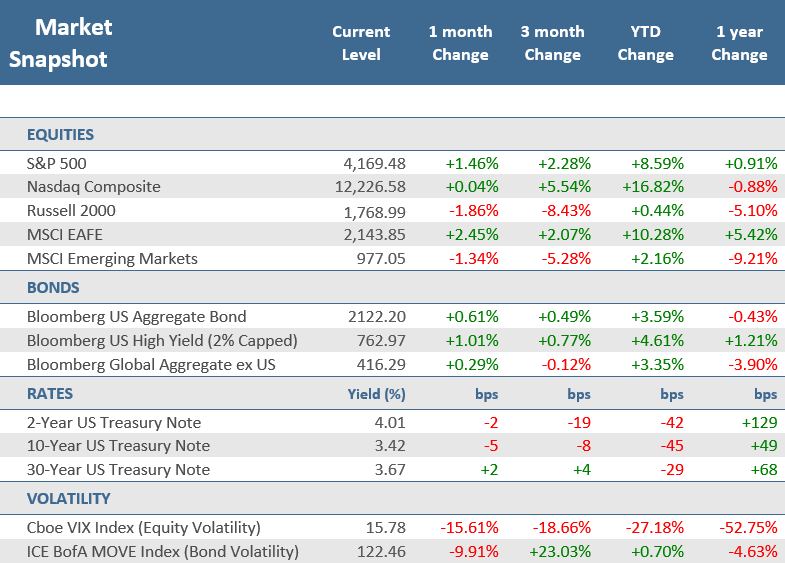785x563 pixels.
Task: Select the 3 month Change column header
Action: coord(553,43)
